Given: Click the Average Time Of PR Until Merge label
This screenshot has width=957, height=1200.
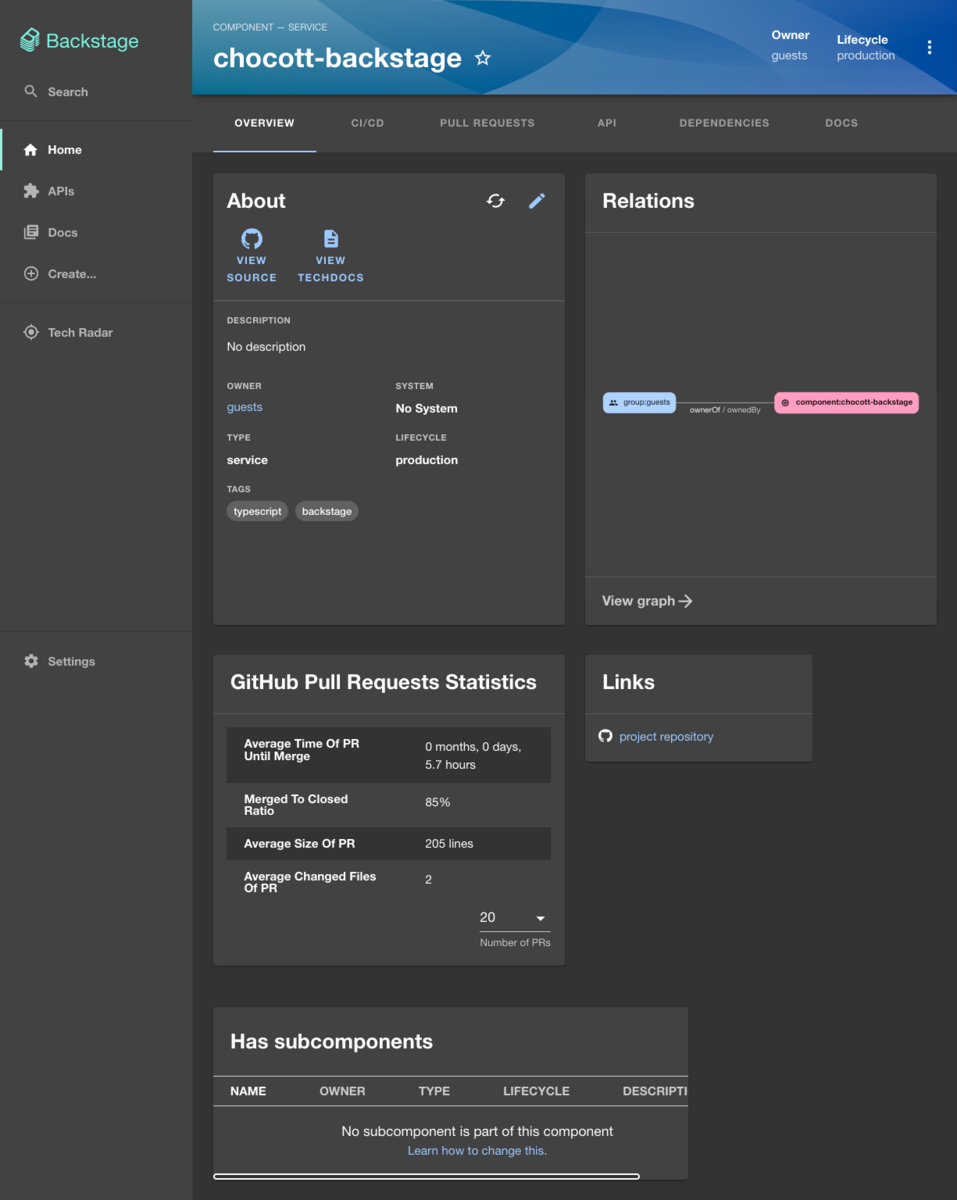Looking at the screenshot, I should pyautogui.click(x=302, y=750).
